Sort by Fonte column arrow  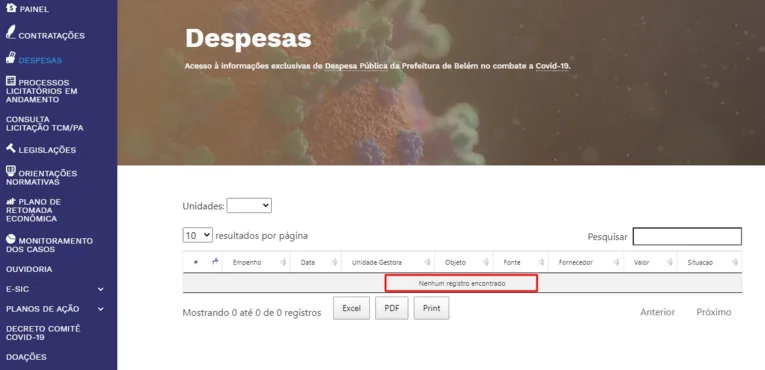click(x=542, y=262)
